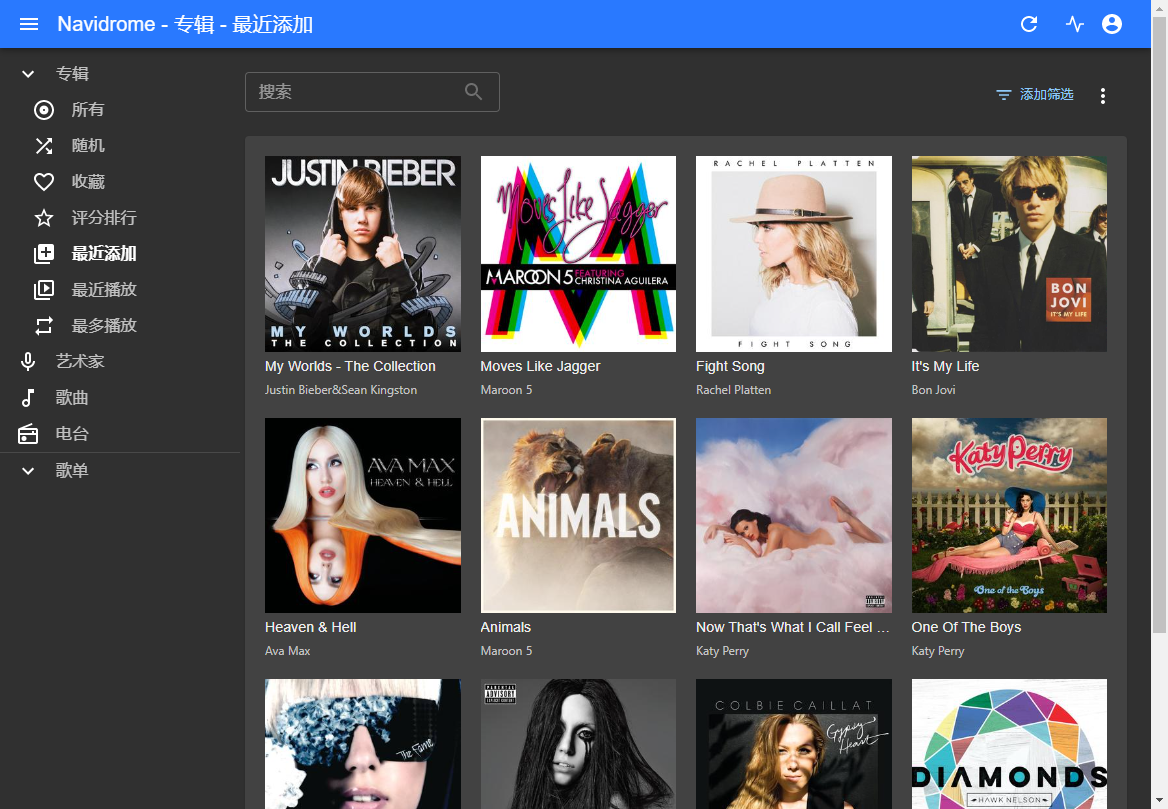Open the Heaven & Hell album cover
1168x809 pixels.
click(x=363, y=515)
